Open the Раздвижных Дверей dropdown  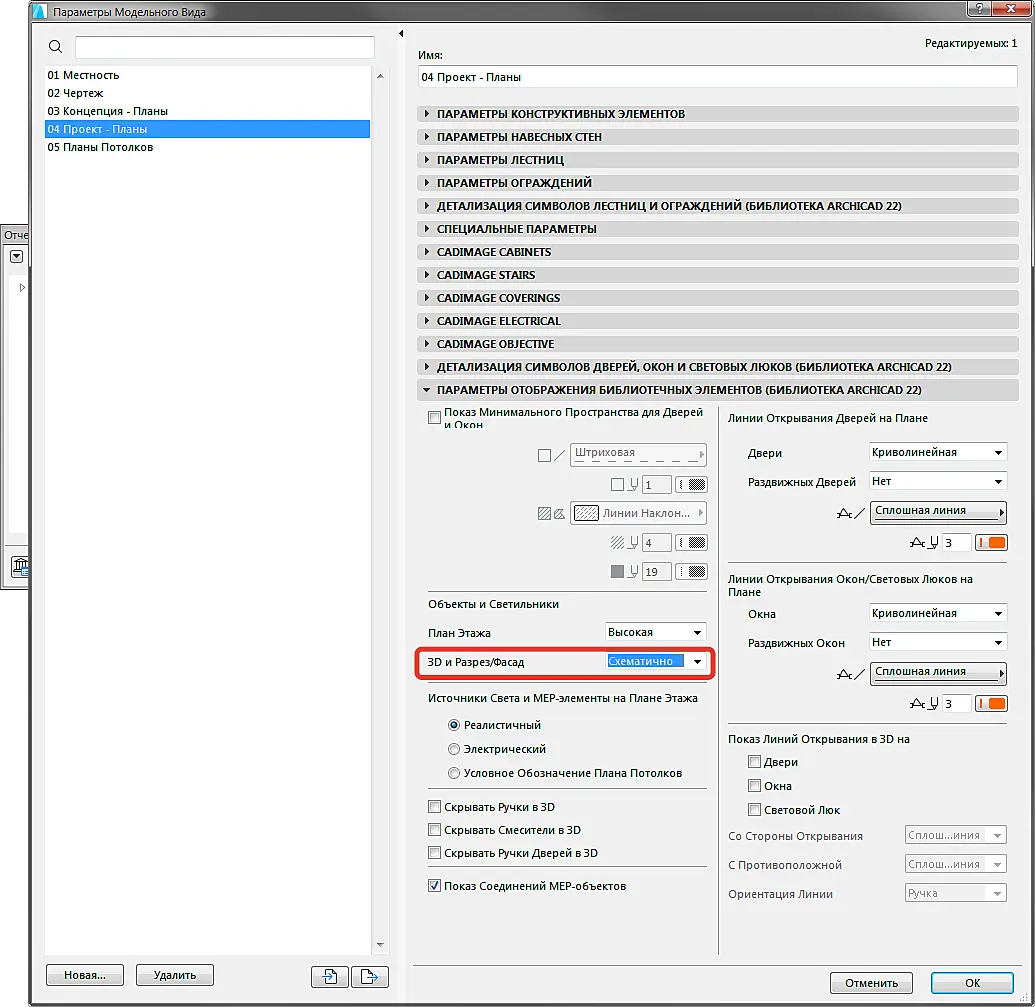tap(938, 481)
